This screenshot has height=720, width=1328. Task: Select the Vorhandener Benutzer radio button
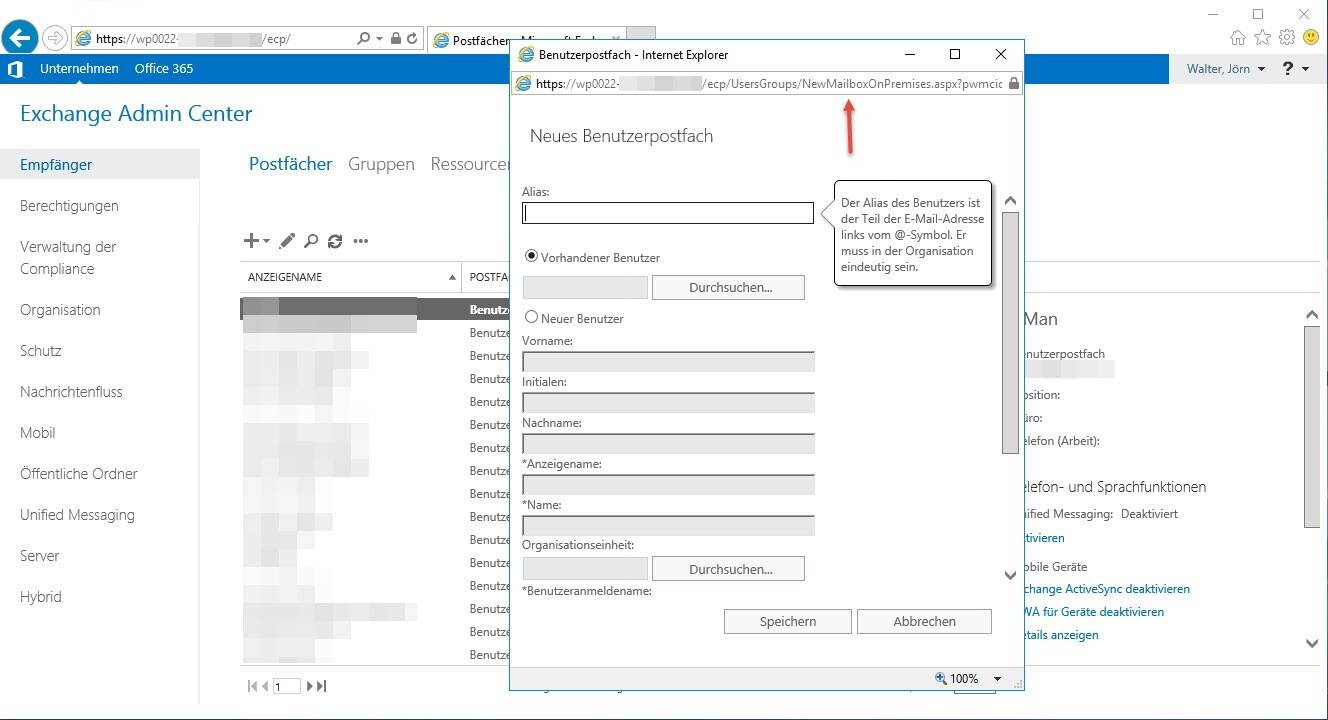click(532, 257)
